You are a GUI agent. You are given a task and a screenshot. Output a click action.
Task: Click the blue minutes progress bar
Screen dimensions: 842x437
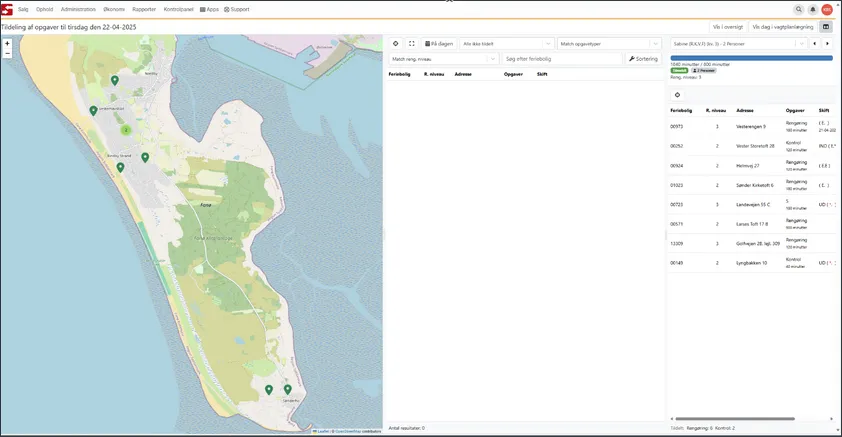[x=751, y=58]
